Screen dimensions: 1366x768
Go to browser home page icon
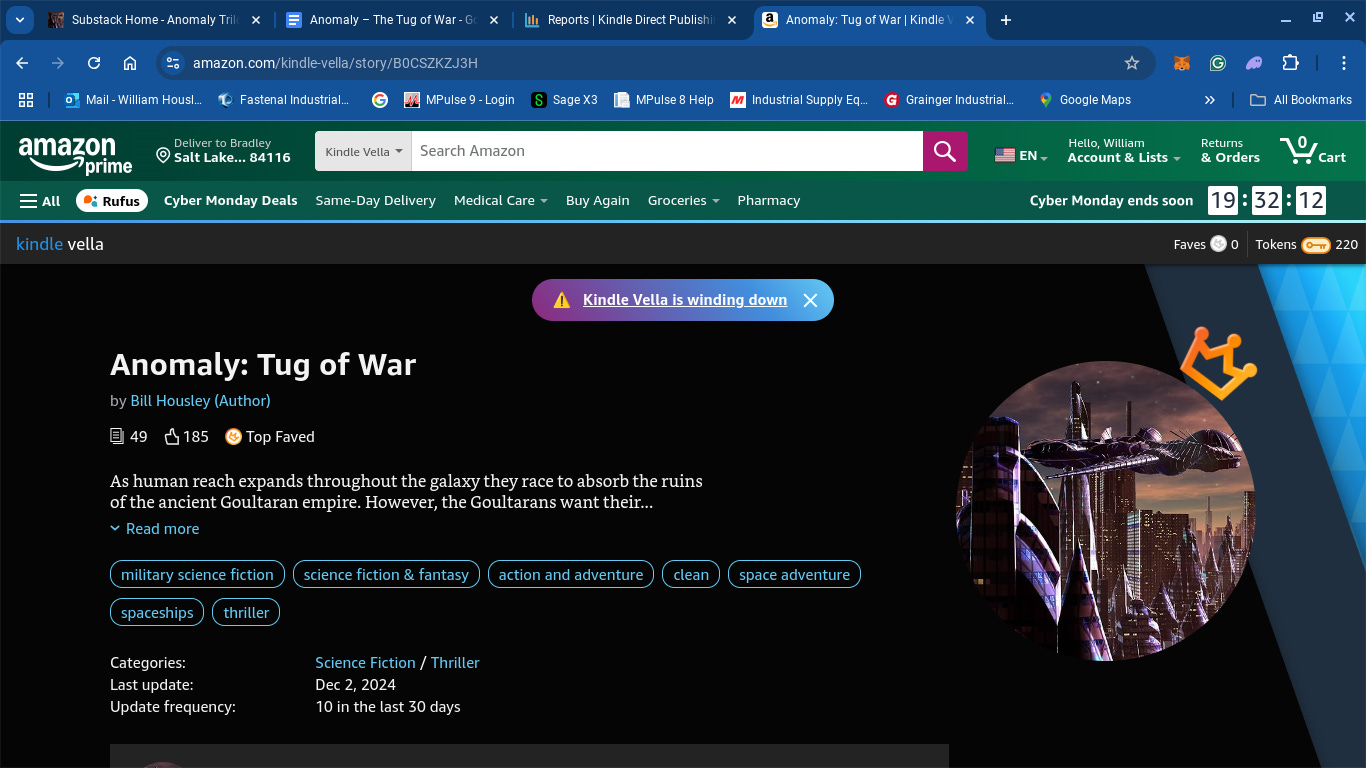(130, 63)
